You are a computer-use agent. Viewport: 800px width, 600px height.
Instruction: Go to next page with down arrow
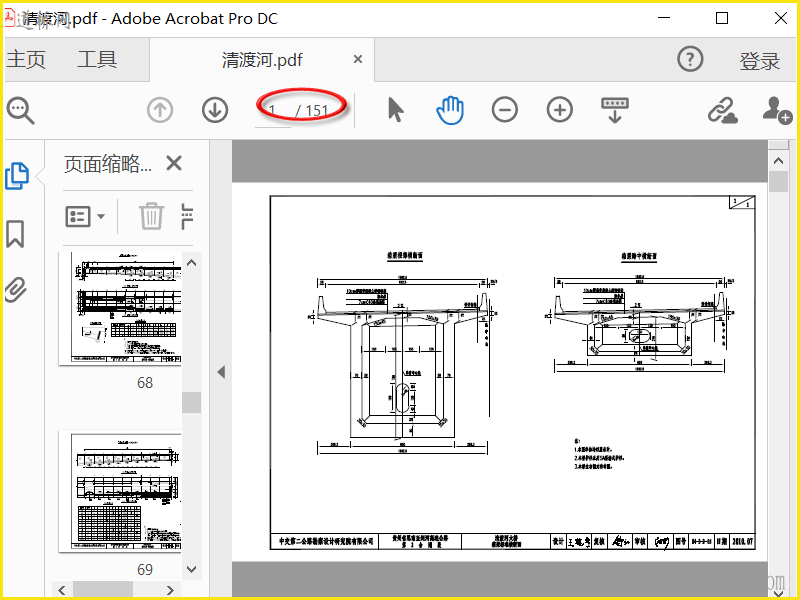click(x=215, y=110)
